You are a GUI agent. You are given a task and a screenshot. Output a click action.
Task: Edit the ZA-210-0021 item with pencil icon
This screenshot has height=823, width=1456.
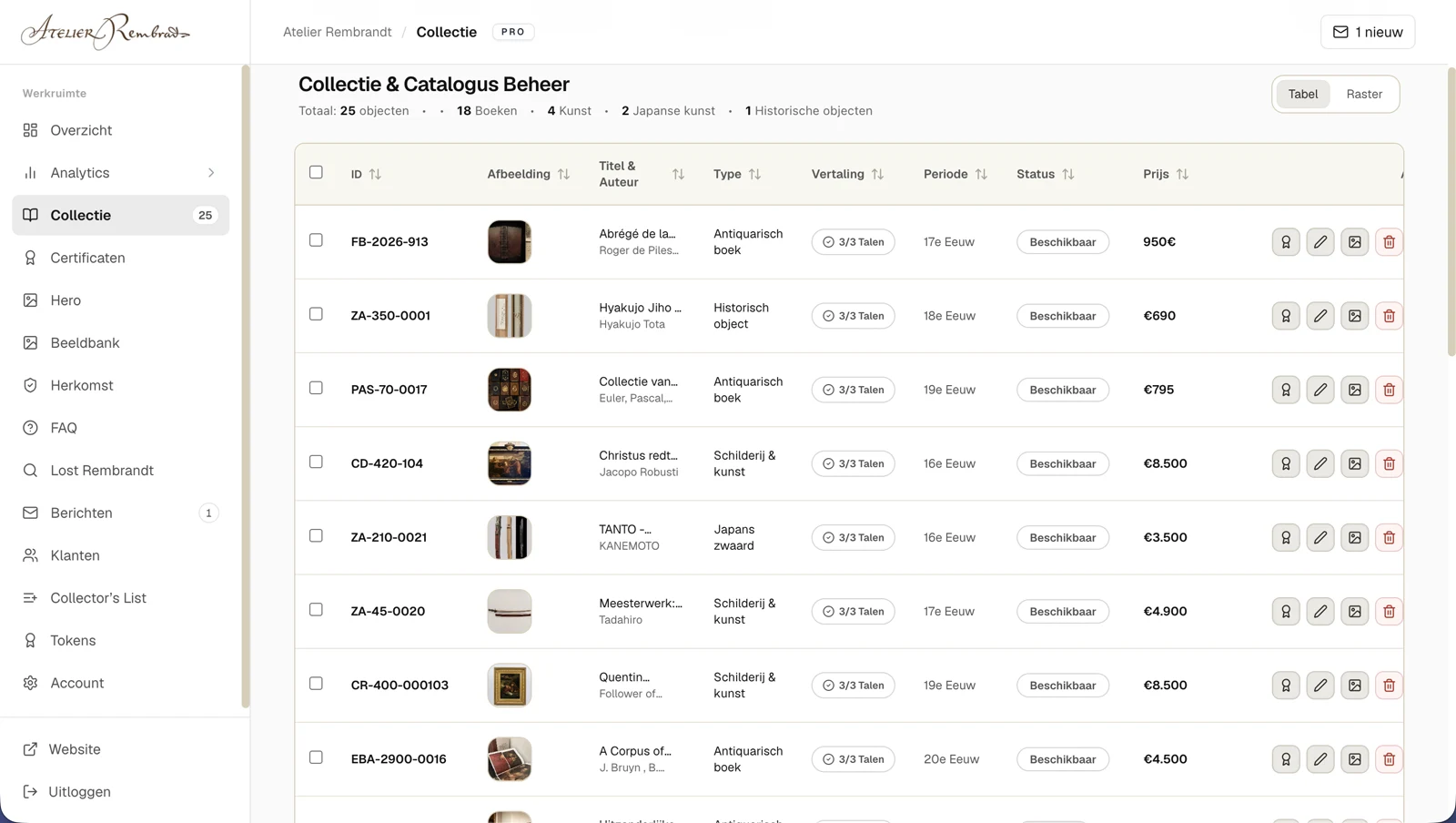coord(1320,537)
